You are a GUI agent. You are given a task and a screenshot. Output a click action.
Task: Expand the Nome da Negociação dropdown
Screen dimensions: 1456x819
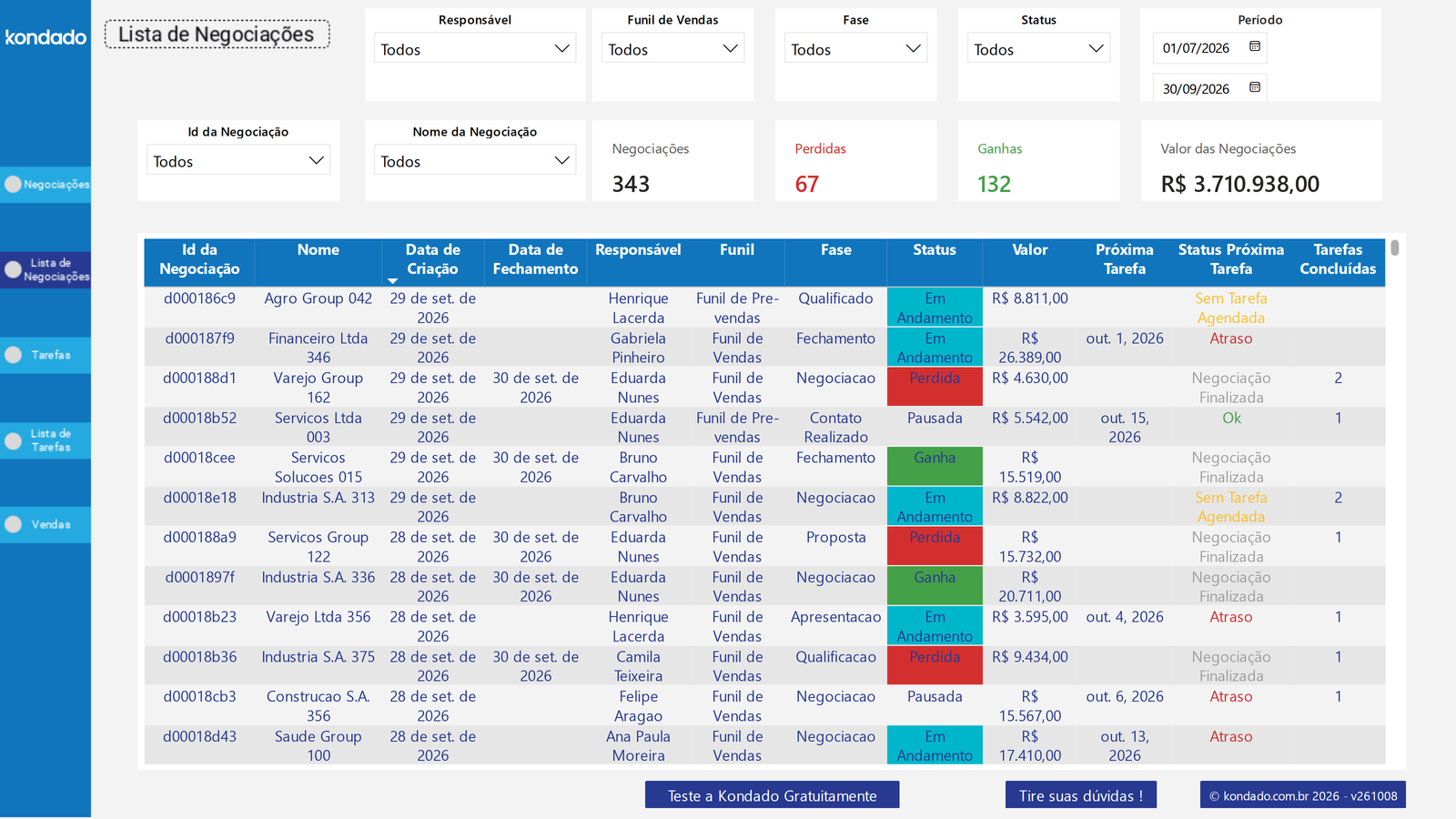tap(475, 160)
